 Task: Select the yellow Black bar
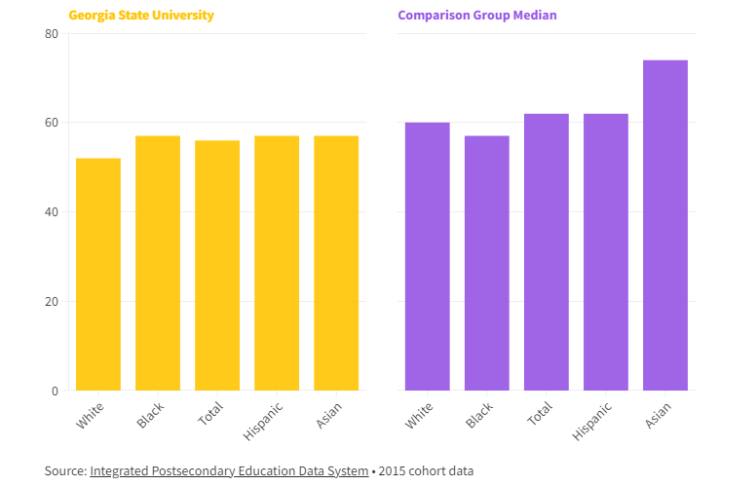click(x=158, y=263)
